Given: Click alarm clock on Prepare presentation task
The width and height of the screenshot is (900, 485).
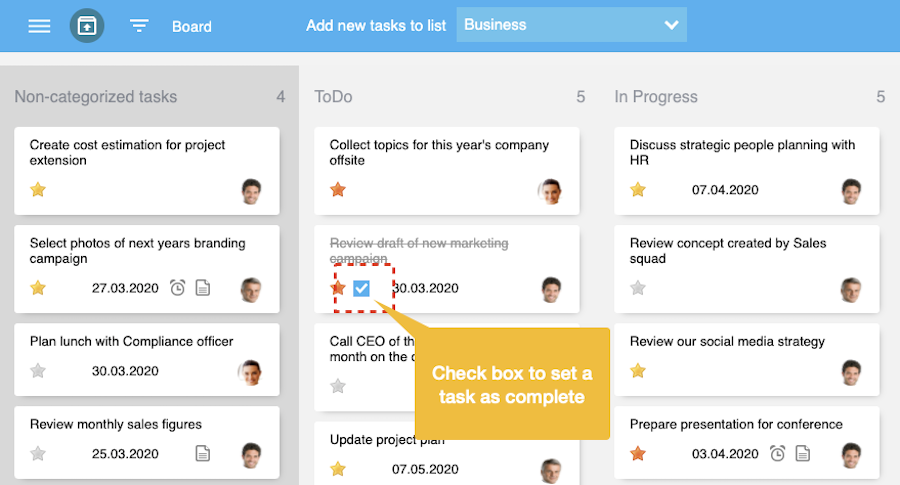Looking at the screenshot, I should pyautogui.click(x=778, y=454).
